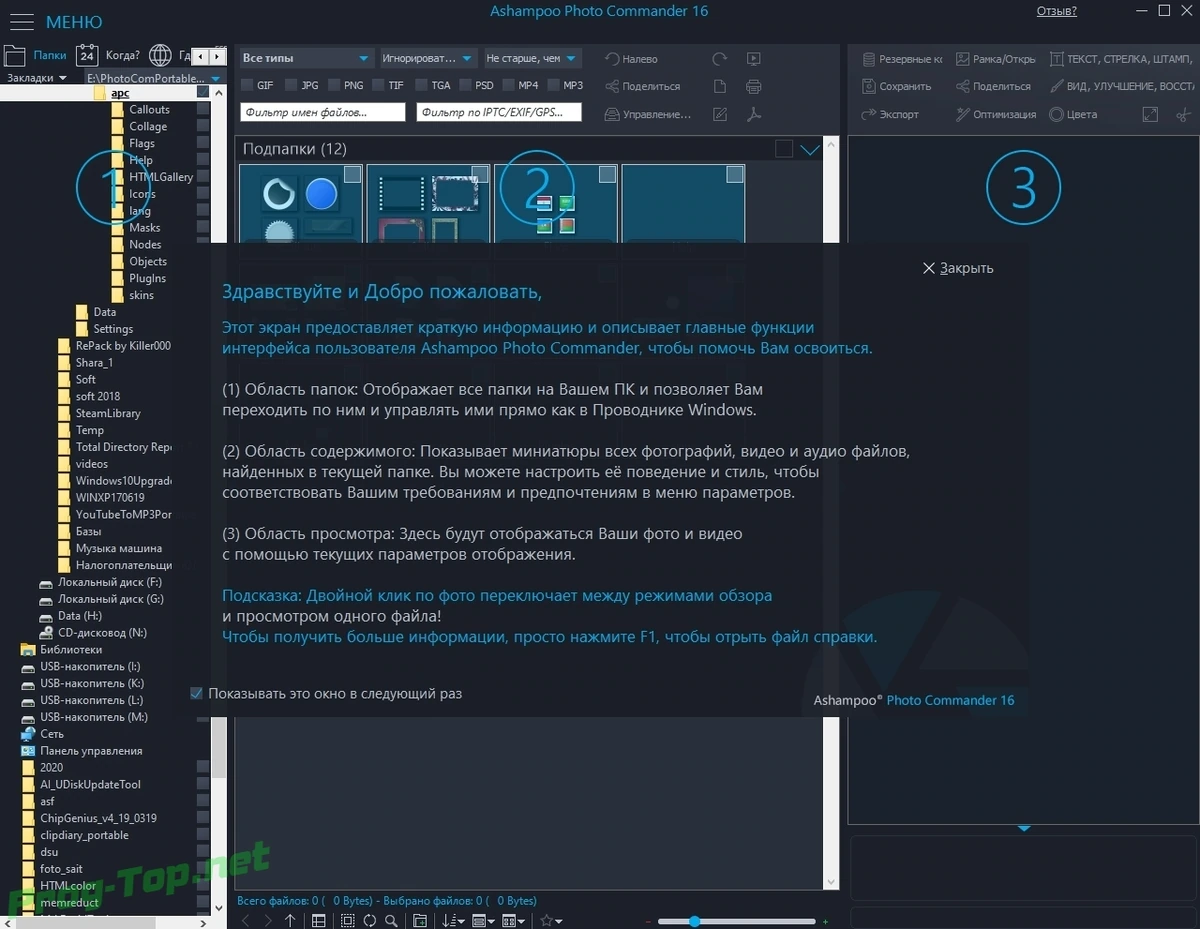Click the new document page icon

coord(719,86)
